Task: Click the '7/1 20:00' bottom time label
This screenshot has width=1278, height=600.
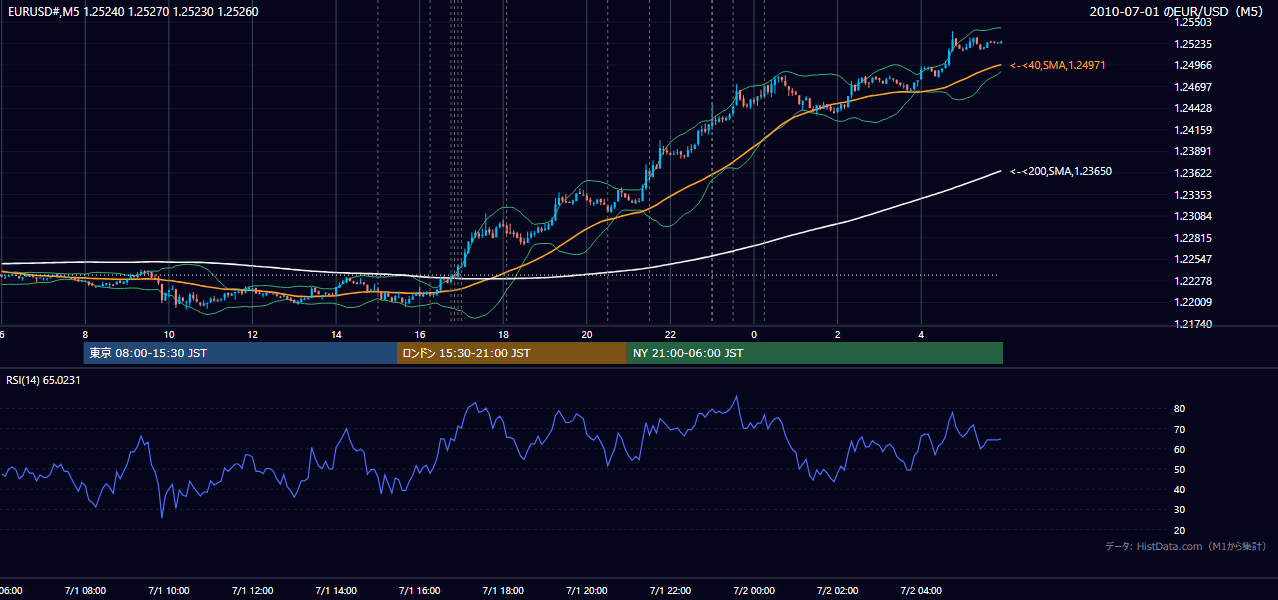Action: [x=587, y=591]
